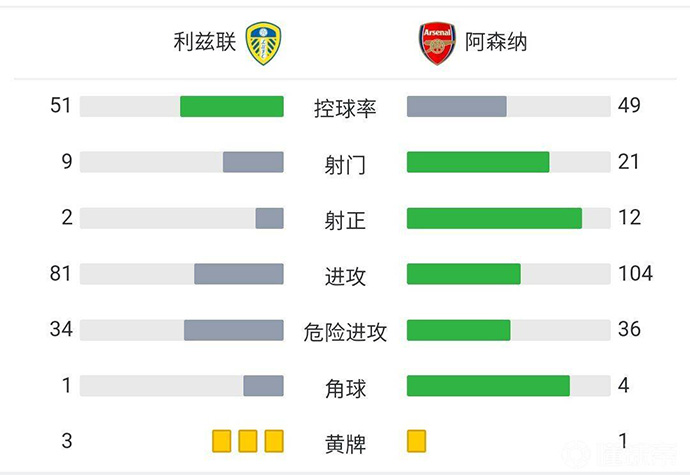Click Leeds' third yellow card icon

coord(274,441)
